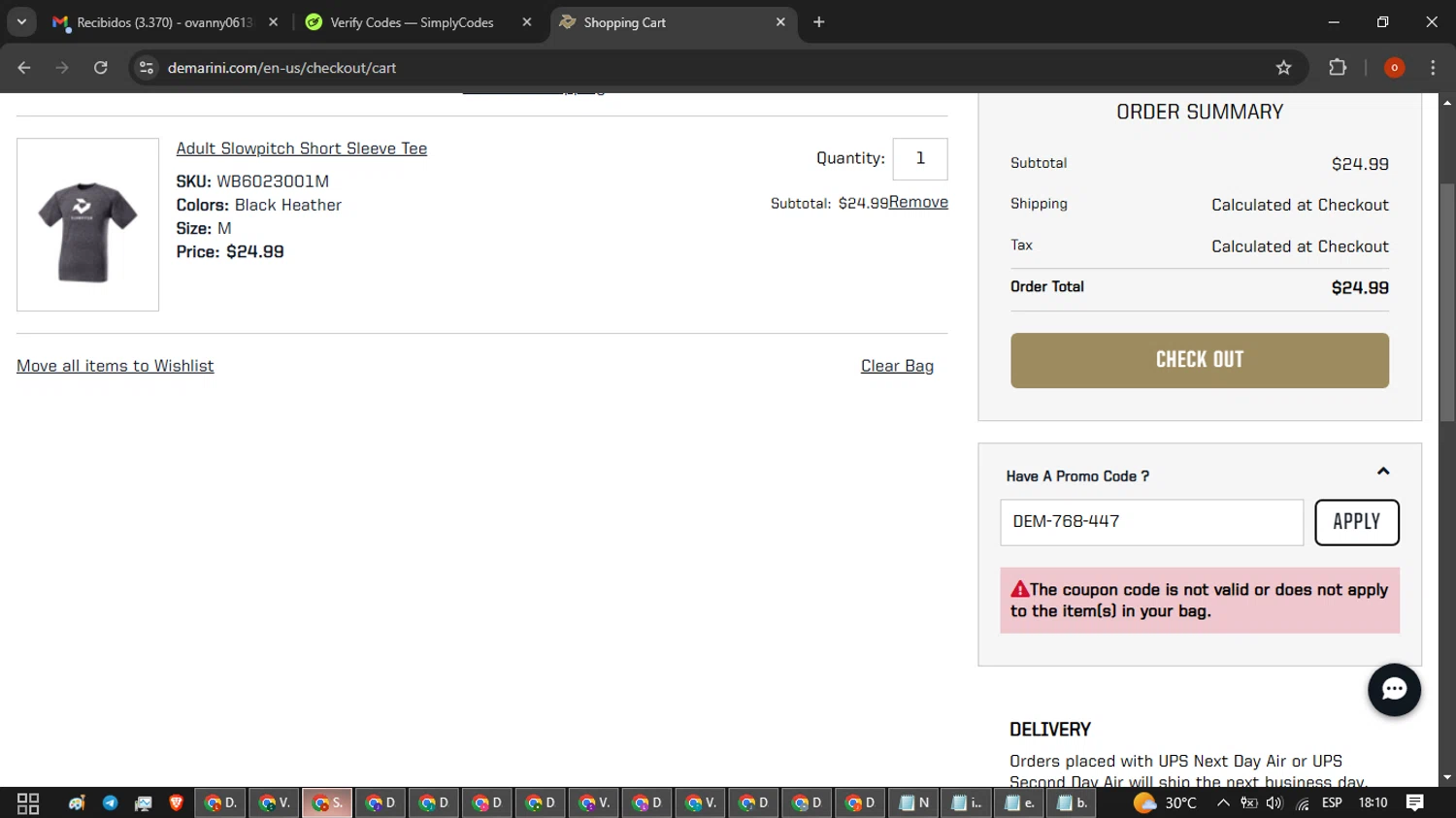Open the Notepad 'e.' taskbar window
The height and width of the screenshot is (818, 1456).
[1019, 803]
